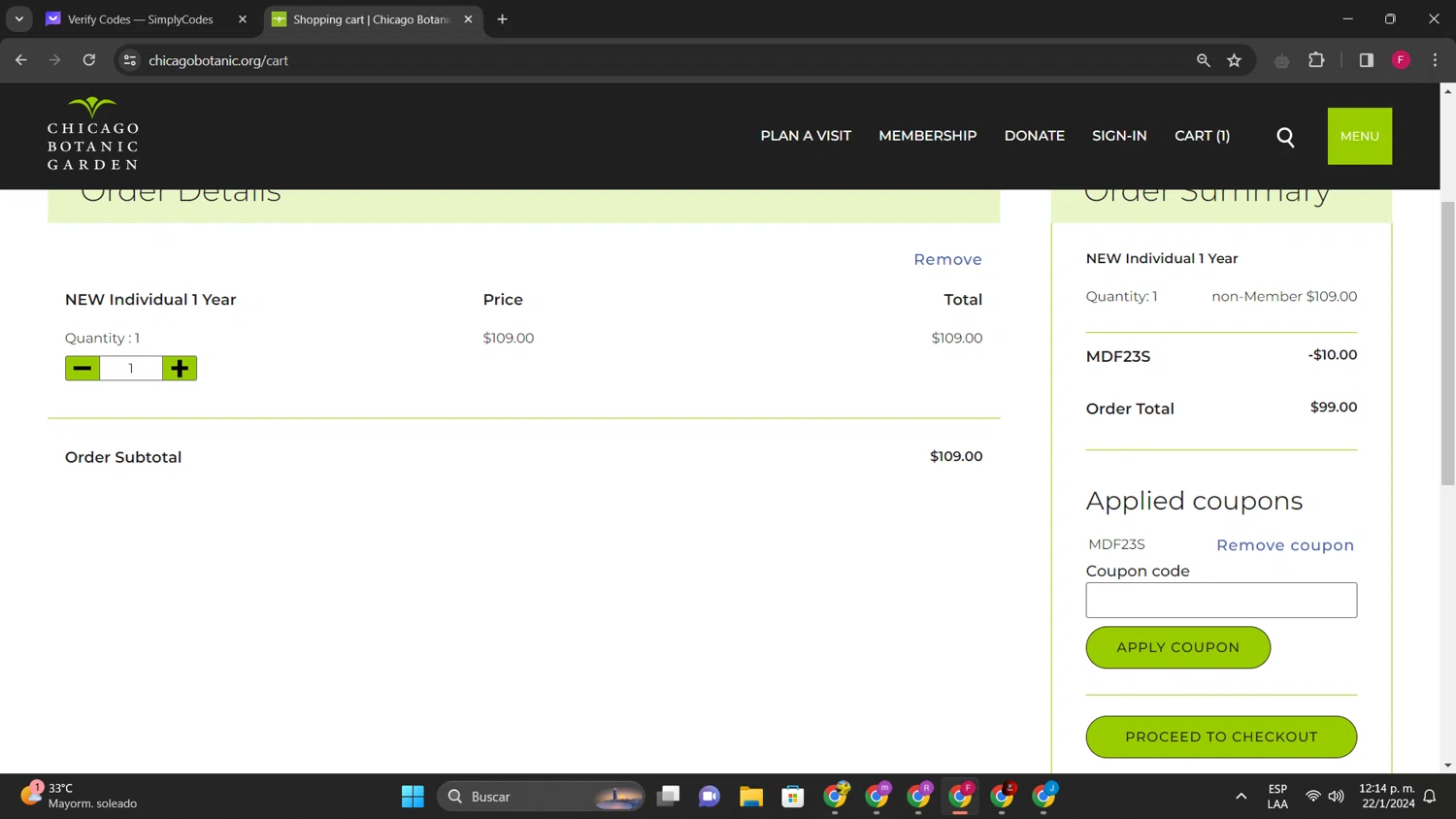
Task: Open Task View on the taskbar
Action: (669, 797)
